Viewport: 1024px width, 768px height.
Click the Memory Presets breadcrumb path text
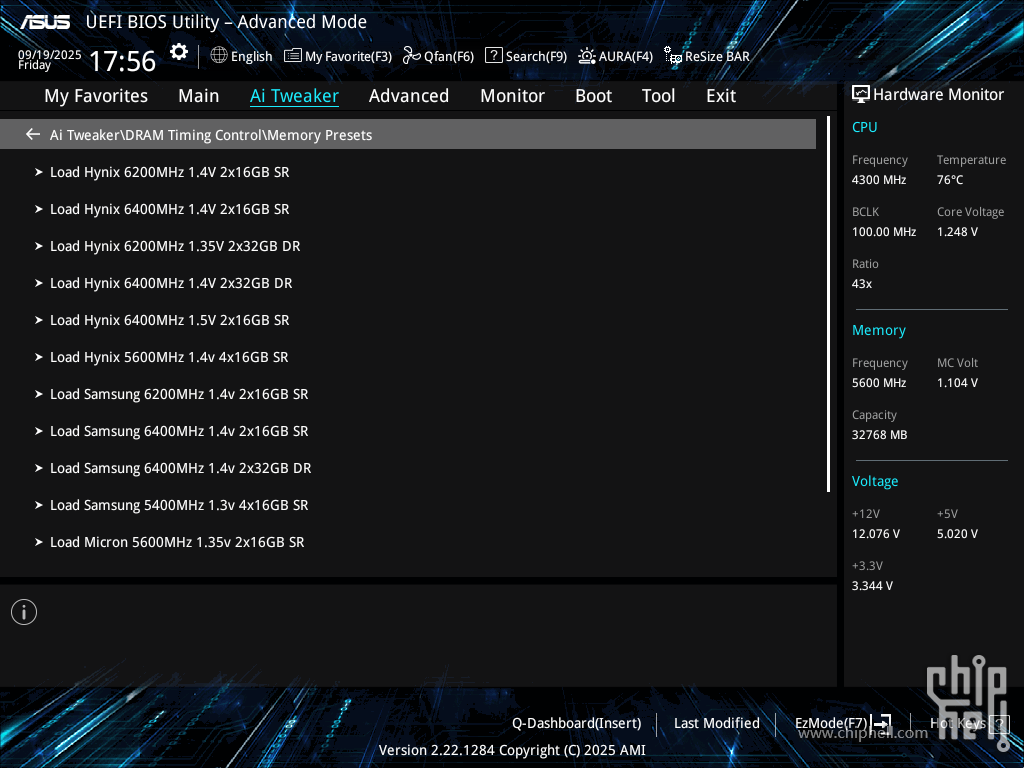coord(211,135)
